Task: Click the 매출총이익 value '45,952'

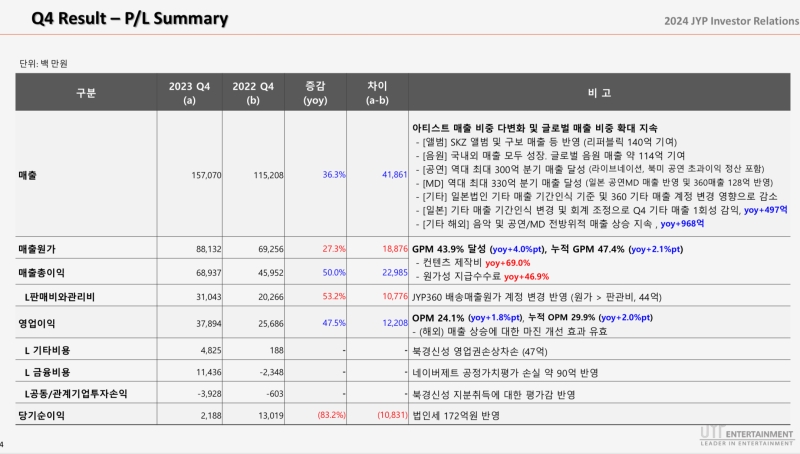Action: (x=271, y=273)
